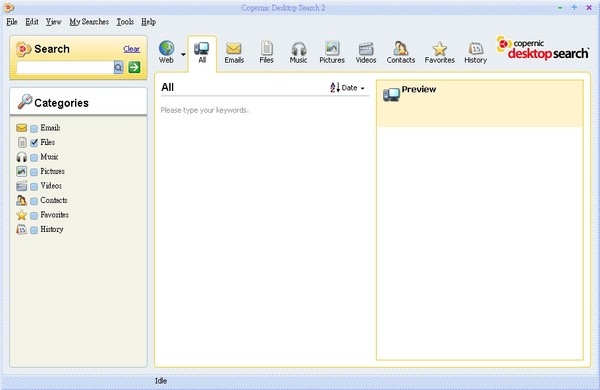Click the Clear link in Search panel
Viewport: 600px width, 390px height.
(x=132, y=49)
